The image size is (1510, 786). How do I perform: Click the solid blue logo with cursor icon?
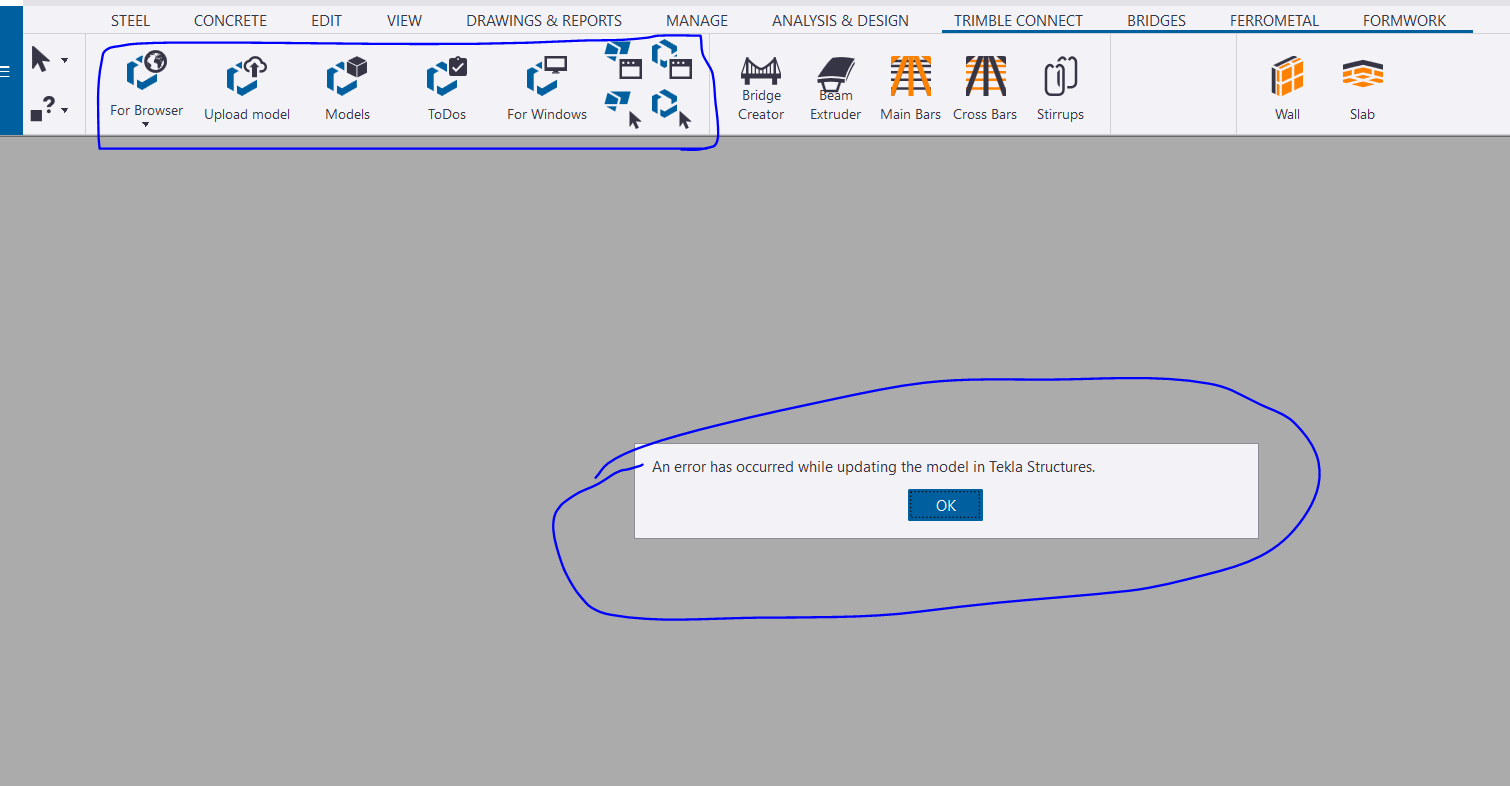(624, 109)
